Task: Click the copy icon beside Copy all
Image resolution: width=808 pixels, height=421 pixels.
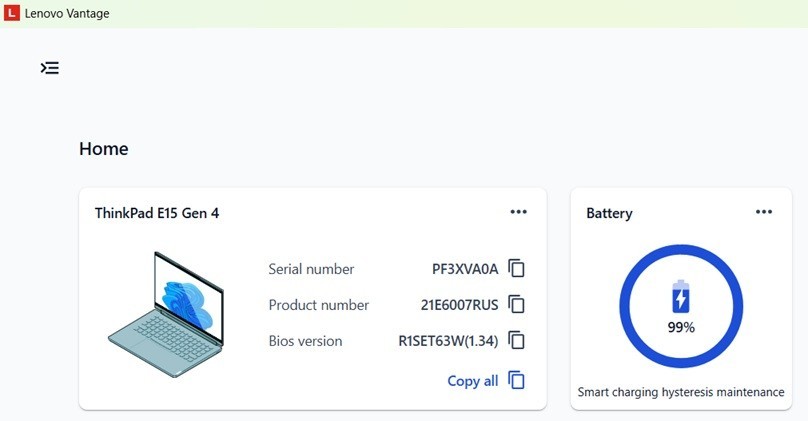Action: click(x=516, y=380)
